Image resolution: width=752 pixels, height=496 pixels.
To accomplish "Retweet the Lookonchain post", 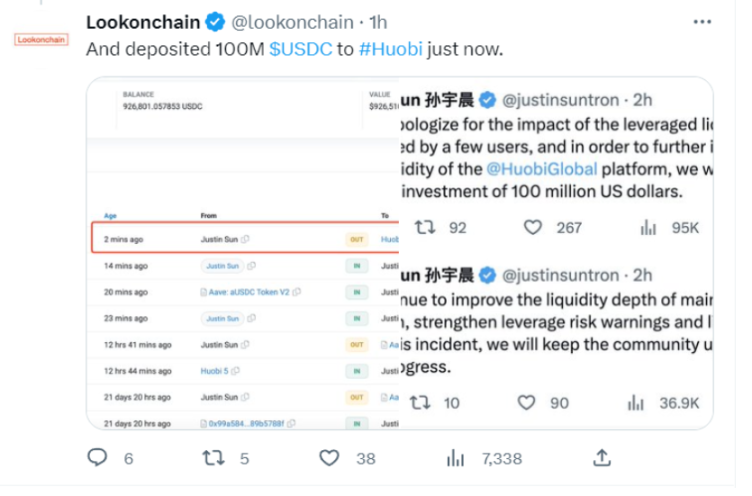I will coord(213,458).
